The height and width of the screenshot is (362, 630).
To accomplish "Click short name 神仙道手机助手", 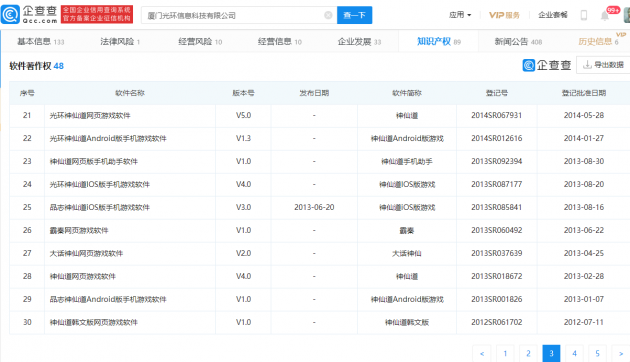I will (407, 162).
